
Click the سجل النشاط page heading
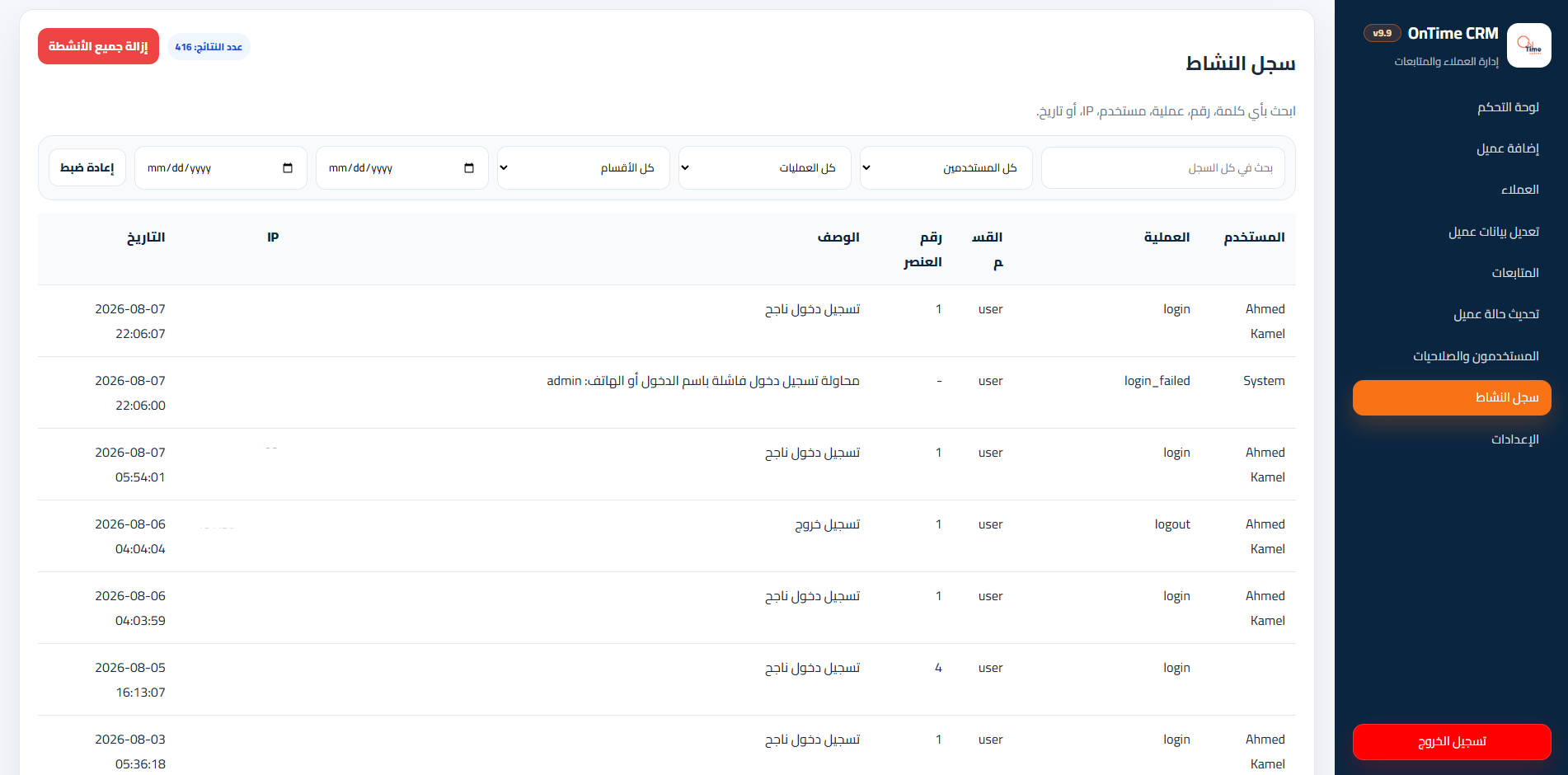click(x=1240, y=63)
